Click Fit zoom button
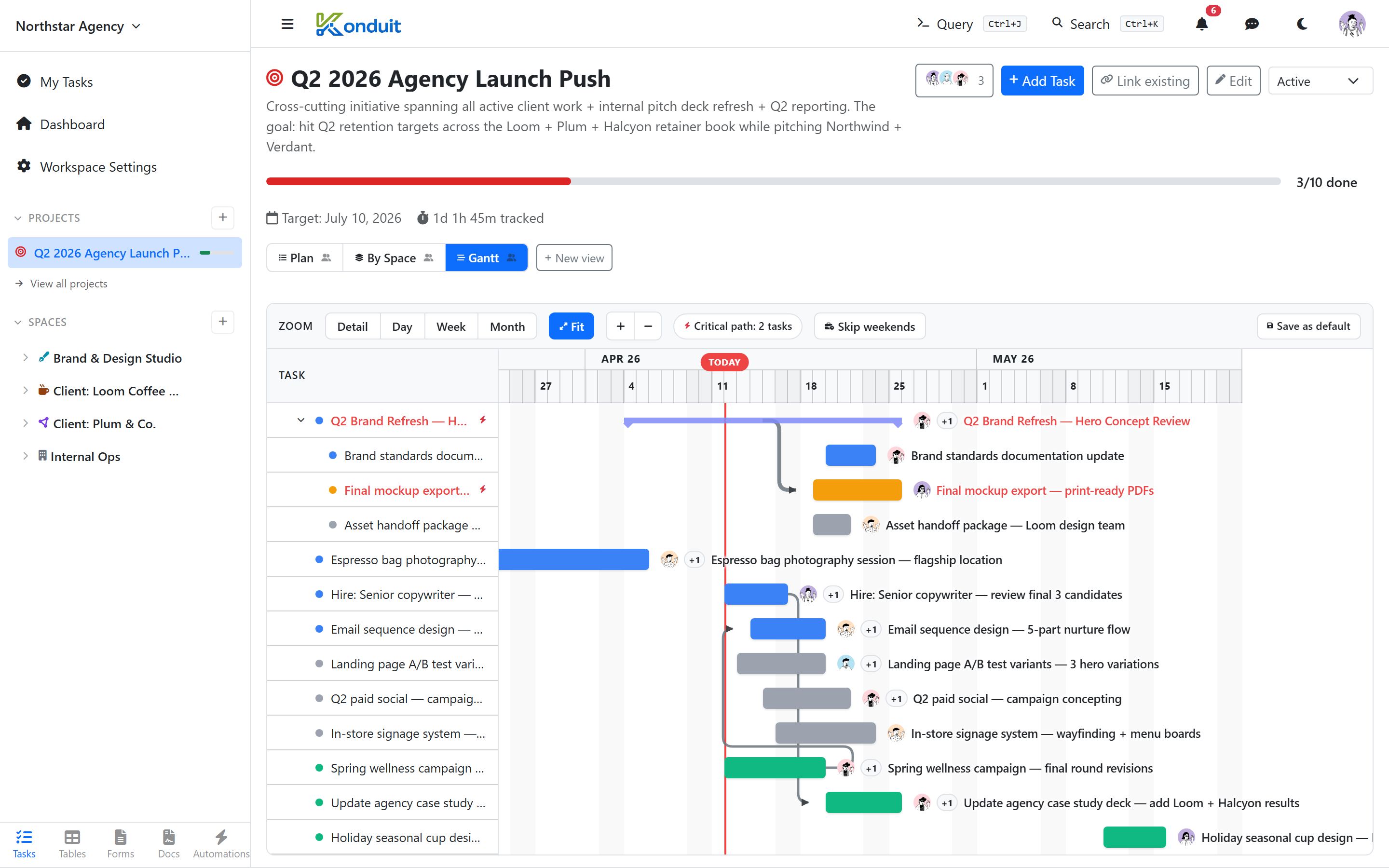The height and width of the screenshot is (868, 1389). (x=571, y=326)
